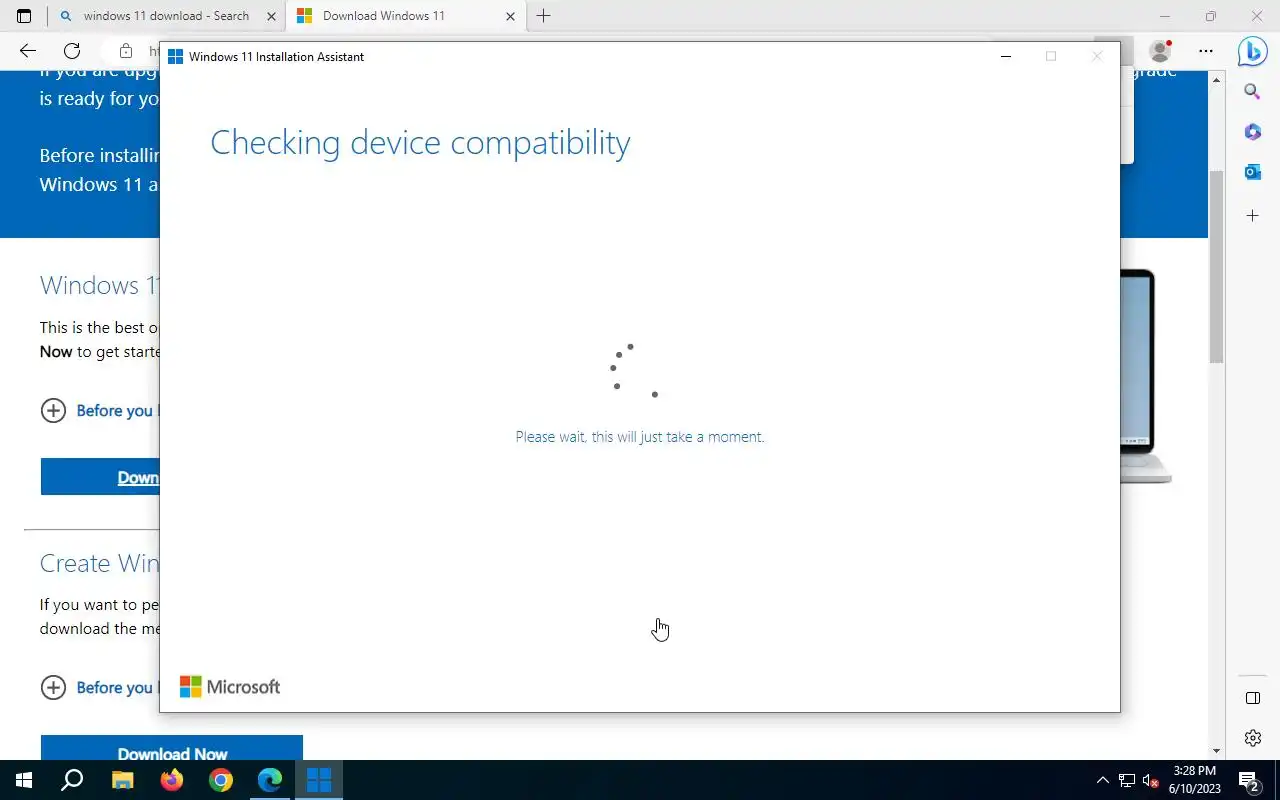Click the Please wait message text
This screenshot has height=800, width=1280.
[x=640, y=437]
